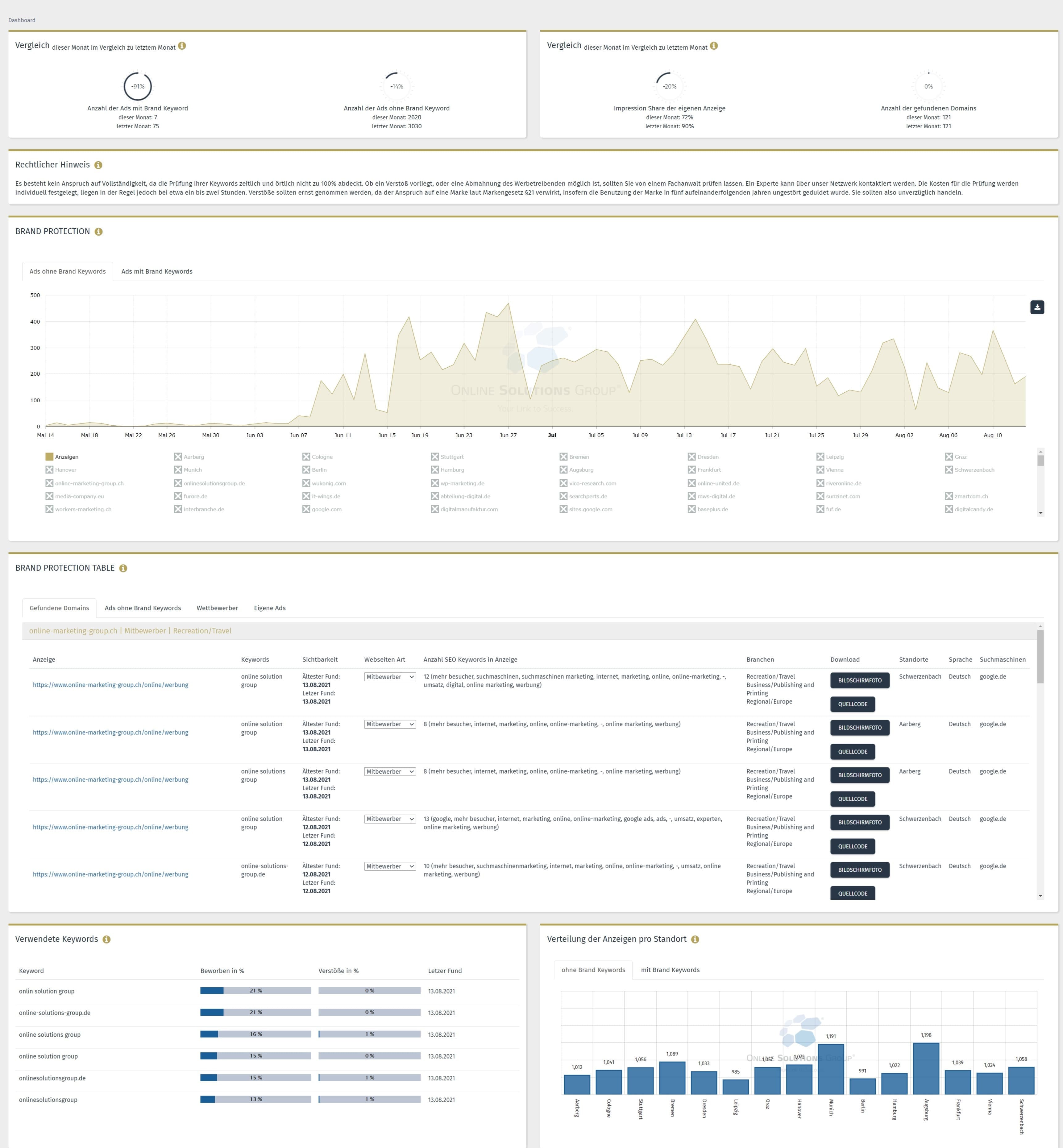Click Letzer Fund column header
Image resolution: width=1063 pixels, height=1148 pixels.
(x=445, y=971)
